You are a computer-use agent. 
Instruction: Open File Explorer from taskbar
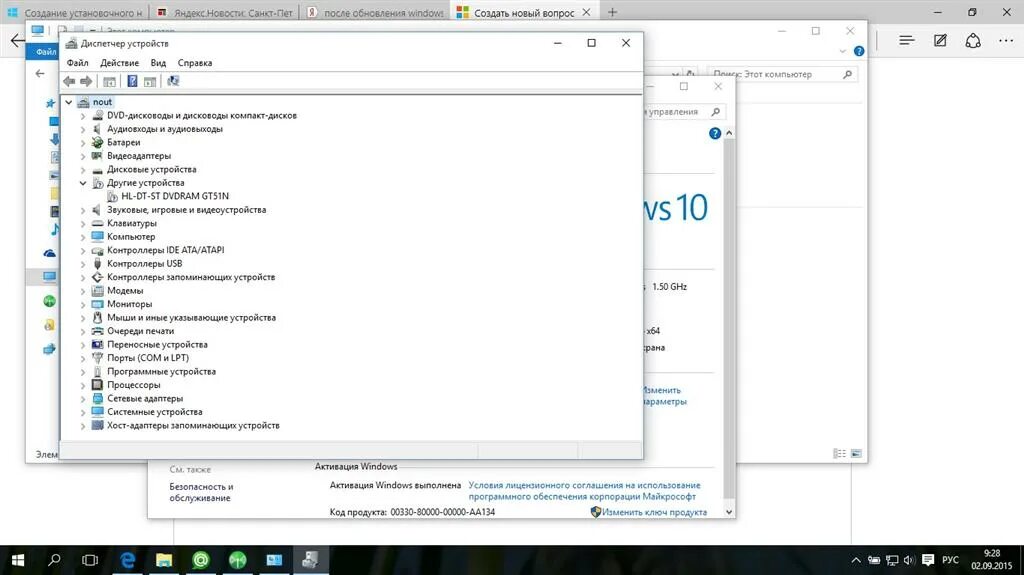(164, 560)
